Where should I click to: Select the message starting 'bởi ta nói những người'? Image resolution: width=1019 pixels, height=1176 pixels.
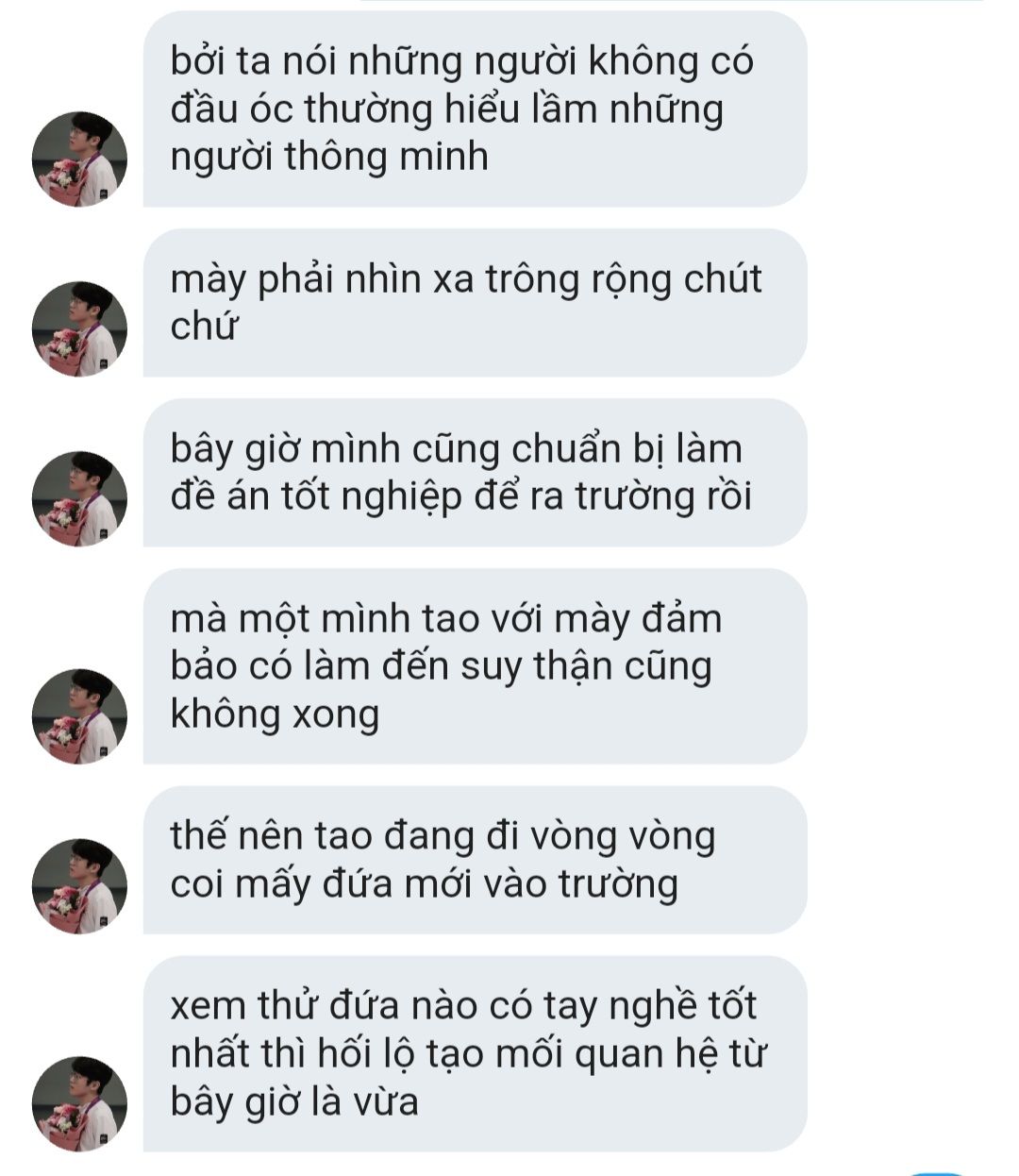(475, 109)
